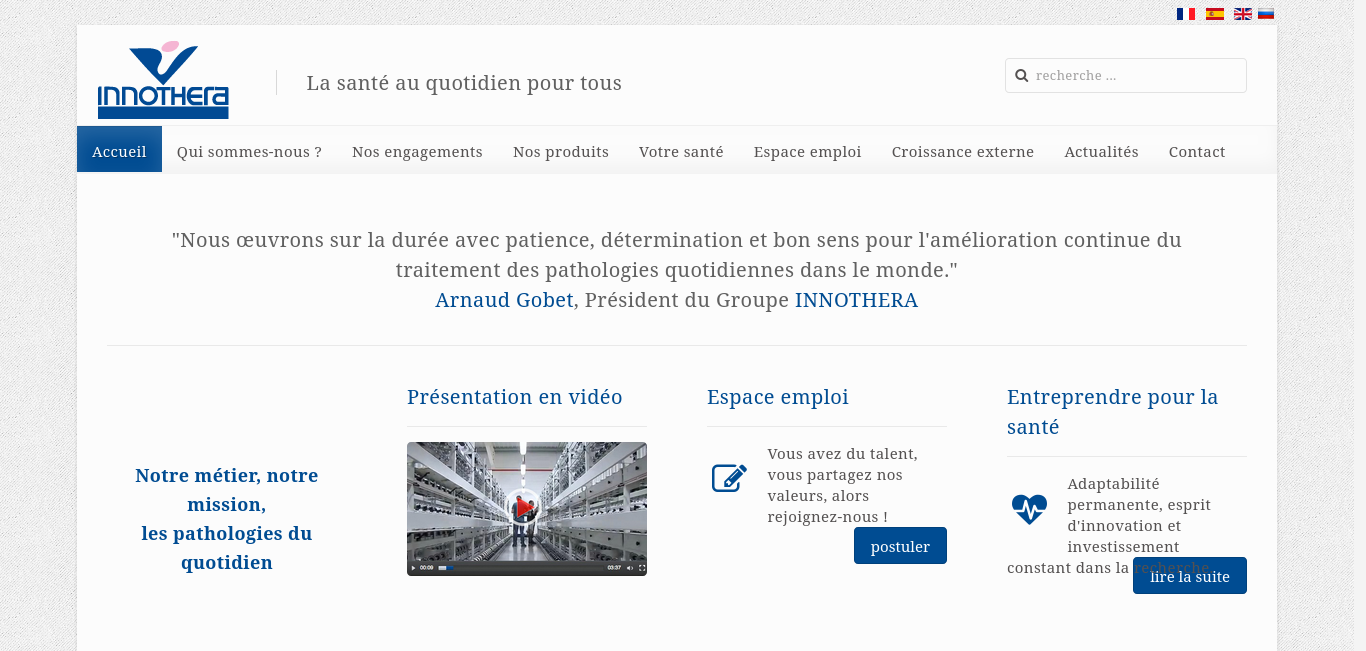Screen dimensions: 1366x651
Task: Click text 'Adaptabilité permanente, esprit'
Action: click(1139, 494)
